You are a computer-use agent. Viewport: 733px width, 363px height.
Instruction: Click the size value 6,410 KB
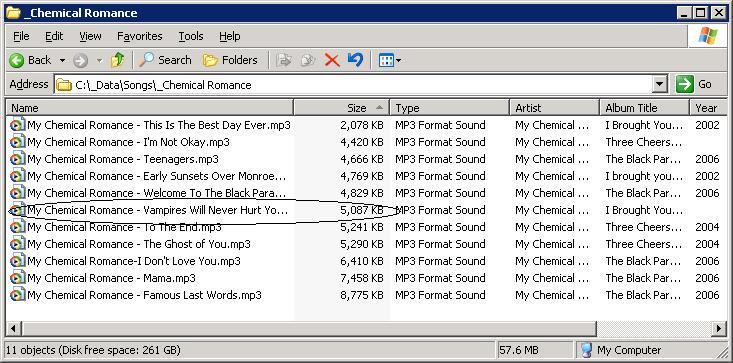tap(362, 261)
